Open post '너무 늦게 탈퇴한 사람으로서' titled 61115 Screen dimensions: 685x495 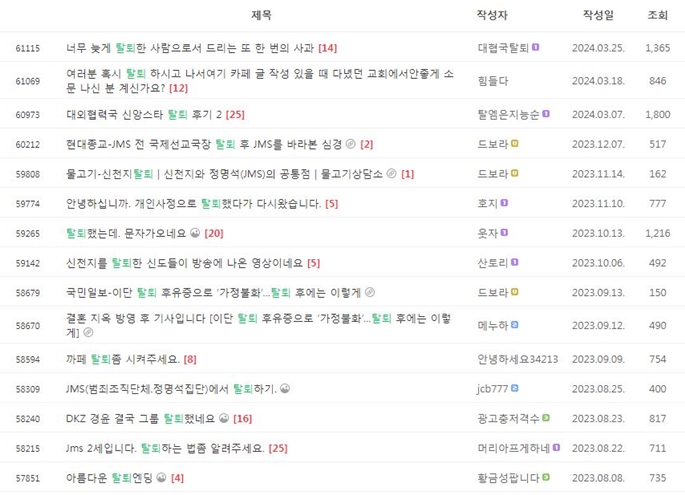click(190, 48)
